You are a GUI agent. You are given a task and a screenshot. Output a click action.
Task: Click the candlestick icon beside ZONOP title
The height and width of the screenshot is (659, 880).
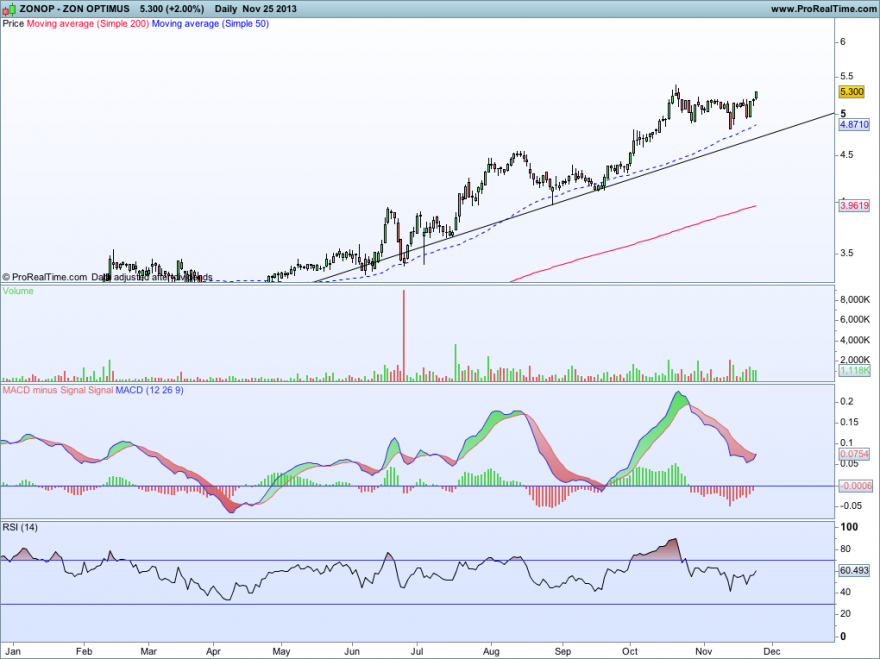click(x=9, y=9)
